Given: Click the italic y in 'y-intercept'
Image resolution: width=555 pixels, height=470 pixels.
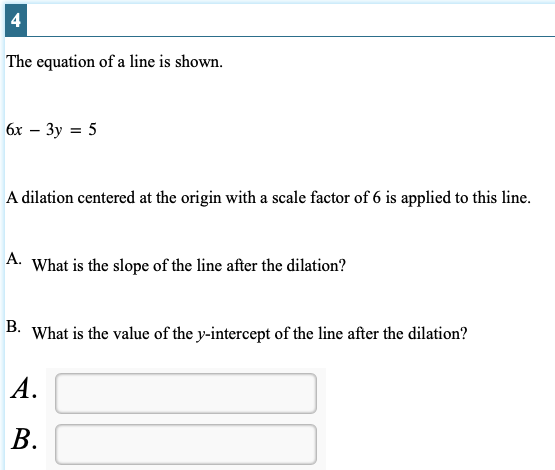Looking at the screenshot, I should click(201, 335).
